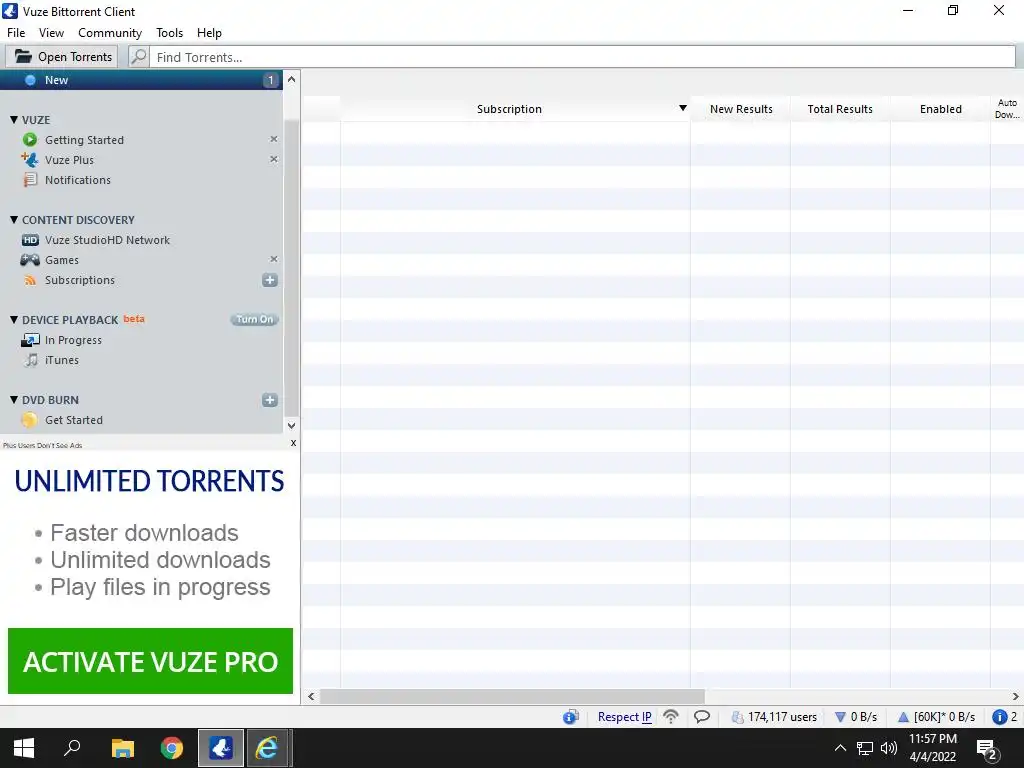Collapse the VUZE sidebar section
The width and height of the screenshot is (1024, 768).
pyautogui.click(x=14, y=120)
